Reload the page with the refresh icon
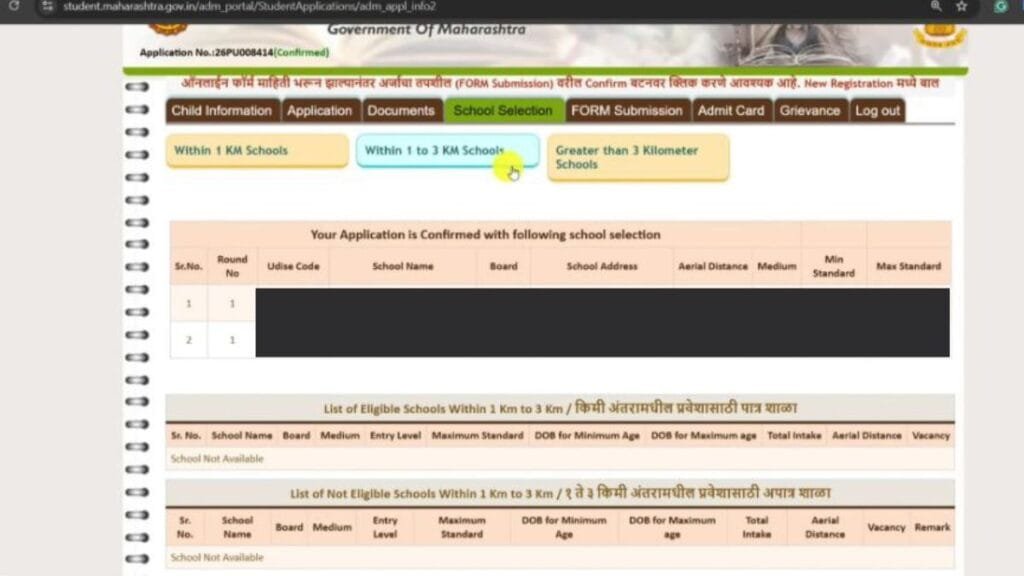 (14, 6)
